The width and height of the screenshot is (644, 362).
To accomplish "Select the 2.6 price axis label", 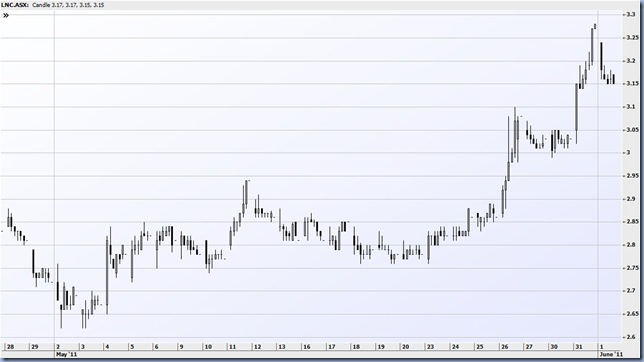I will pyautogui.click(x=630, y=337).
